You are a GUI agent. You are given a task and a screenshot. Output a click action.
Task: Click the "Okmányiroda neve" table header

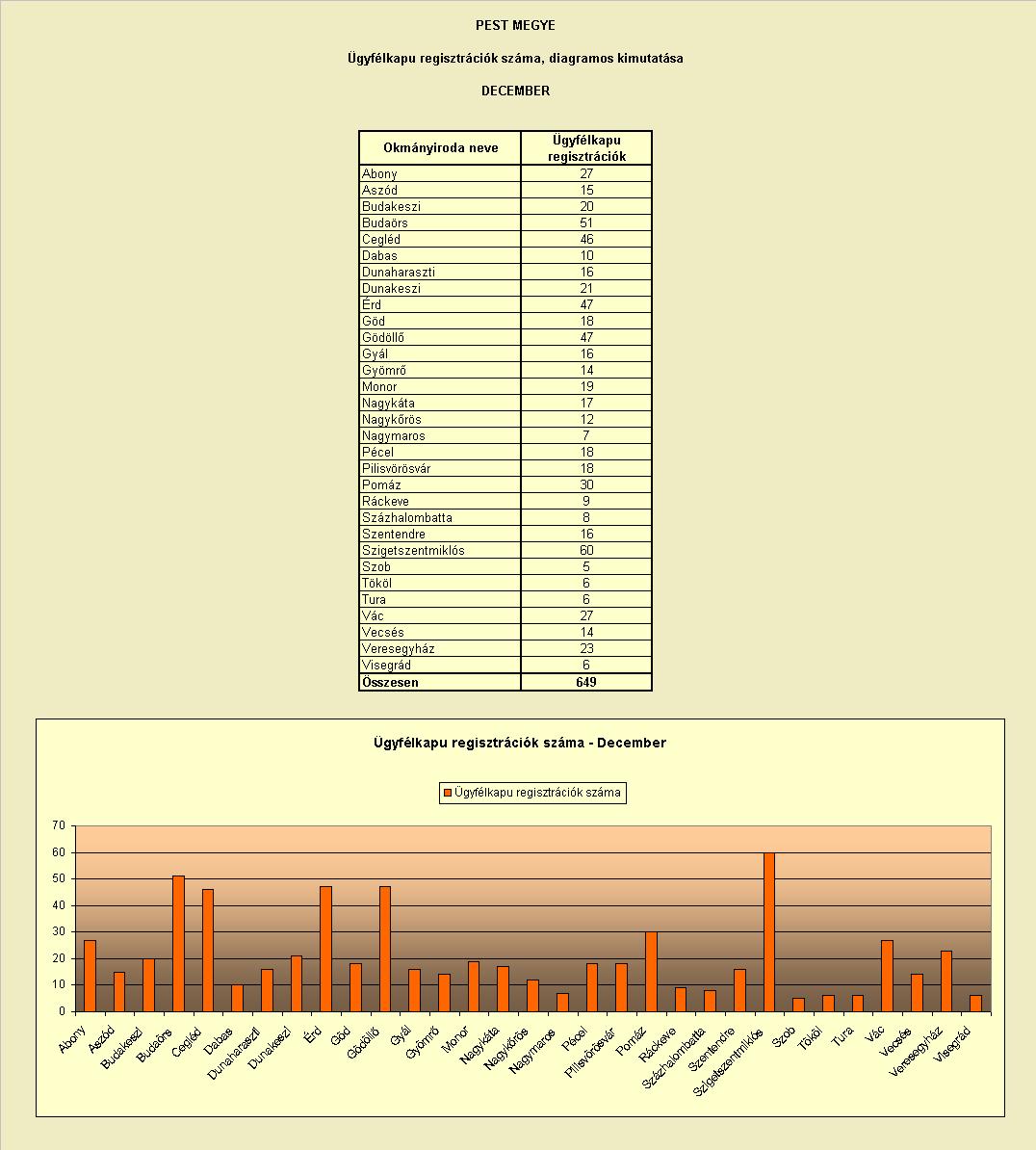[x=440, y=147]
